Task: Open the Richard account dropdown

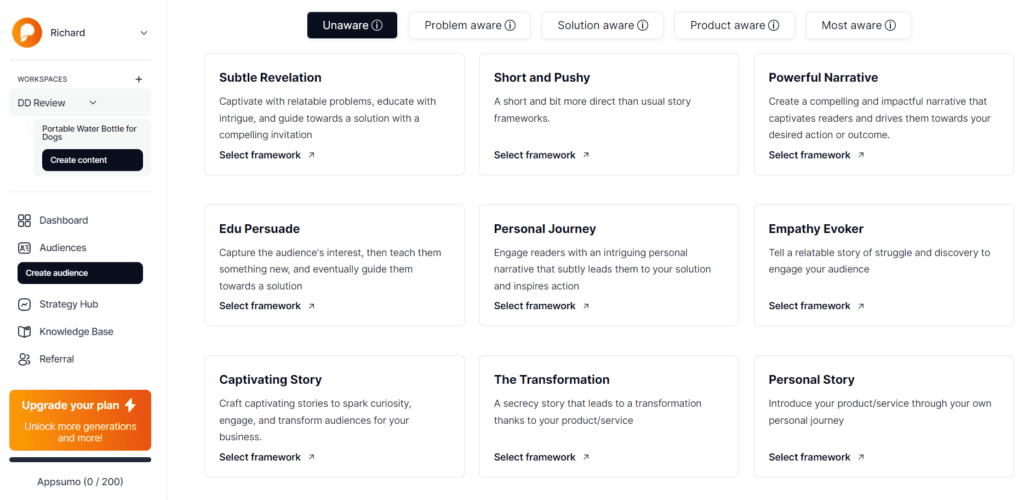Action: pyautogui.click(x=143, y=33)
